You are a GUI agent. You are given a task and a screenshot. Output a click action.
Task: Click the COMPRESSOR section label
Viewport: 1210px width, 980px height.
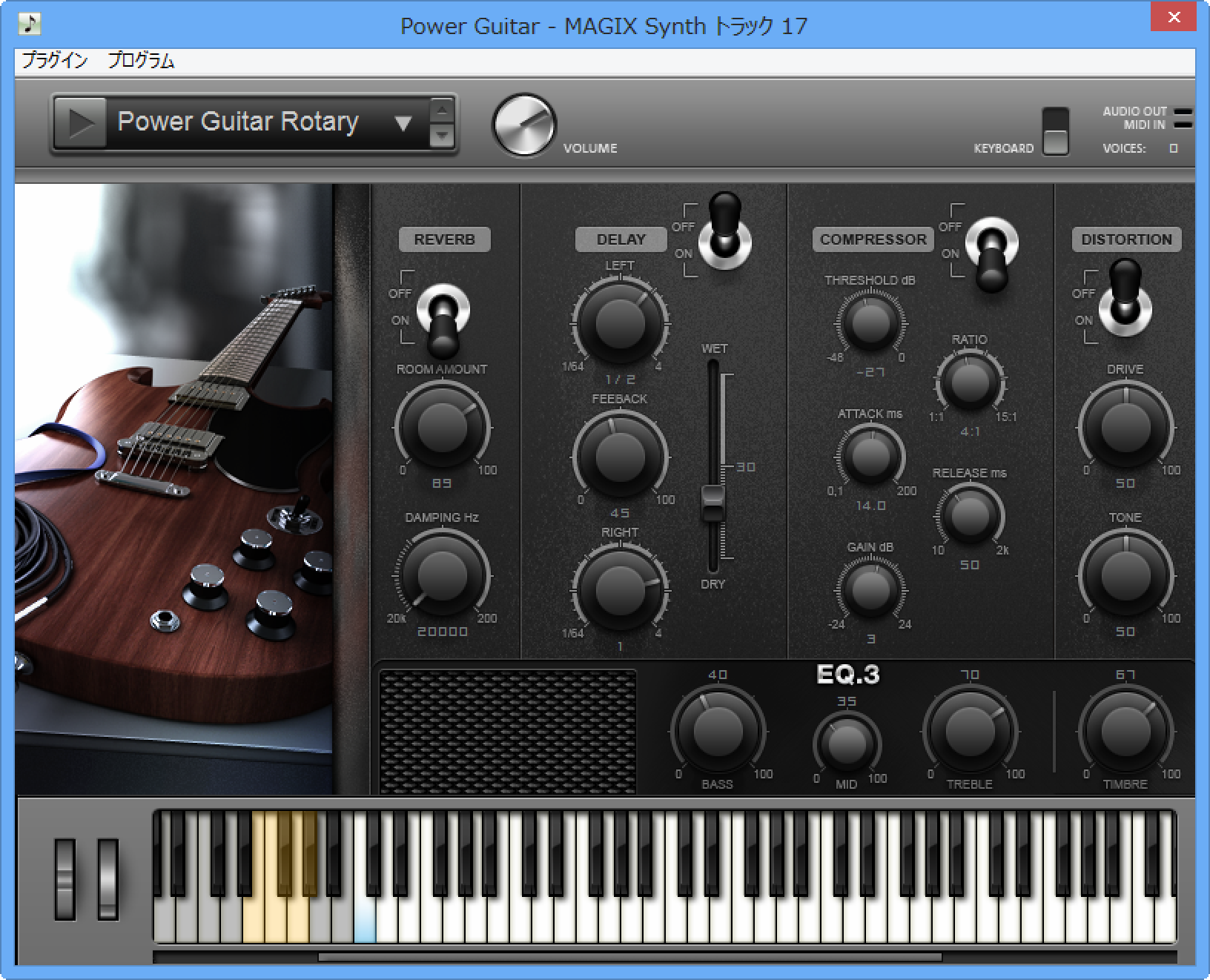coord(873,239)
